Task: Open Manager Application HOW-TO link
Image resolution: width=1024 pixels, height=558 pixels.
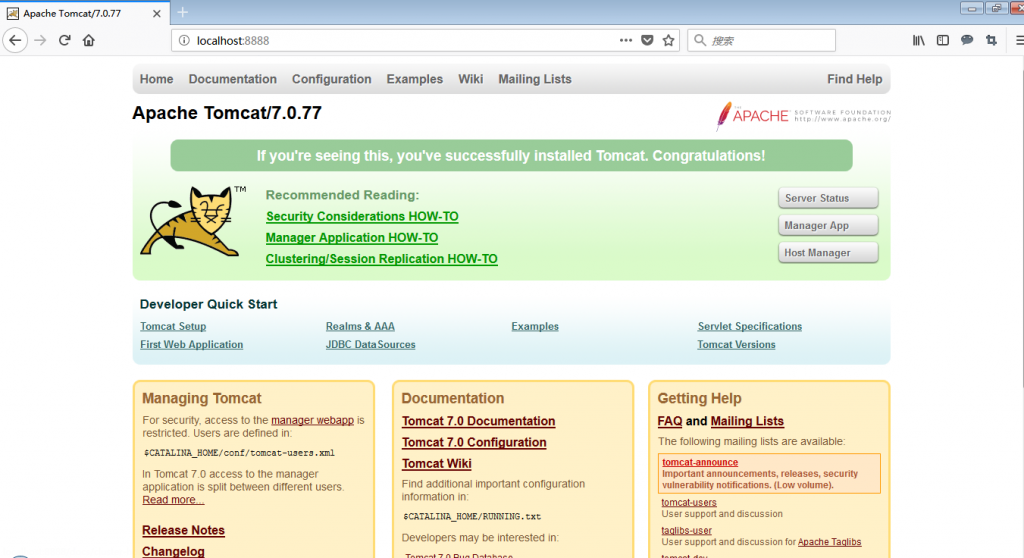Action: (351, 238)
